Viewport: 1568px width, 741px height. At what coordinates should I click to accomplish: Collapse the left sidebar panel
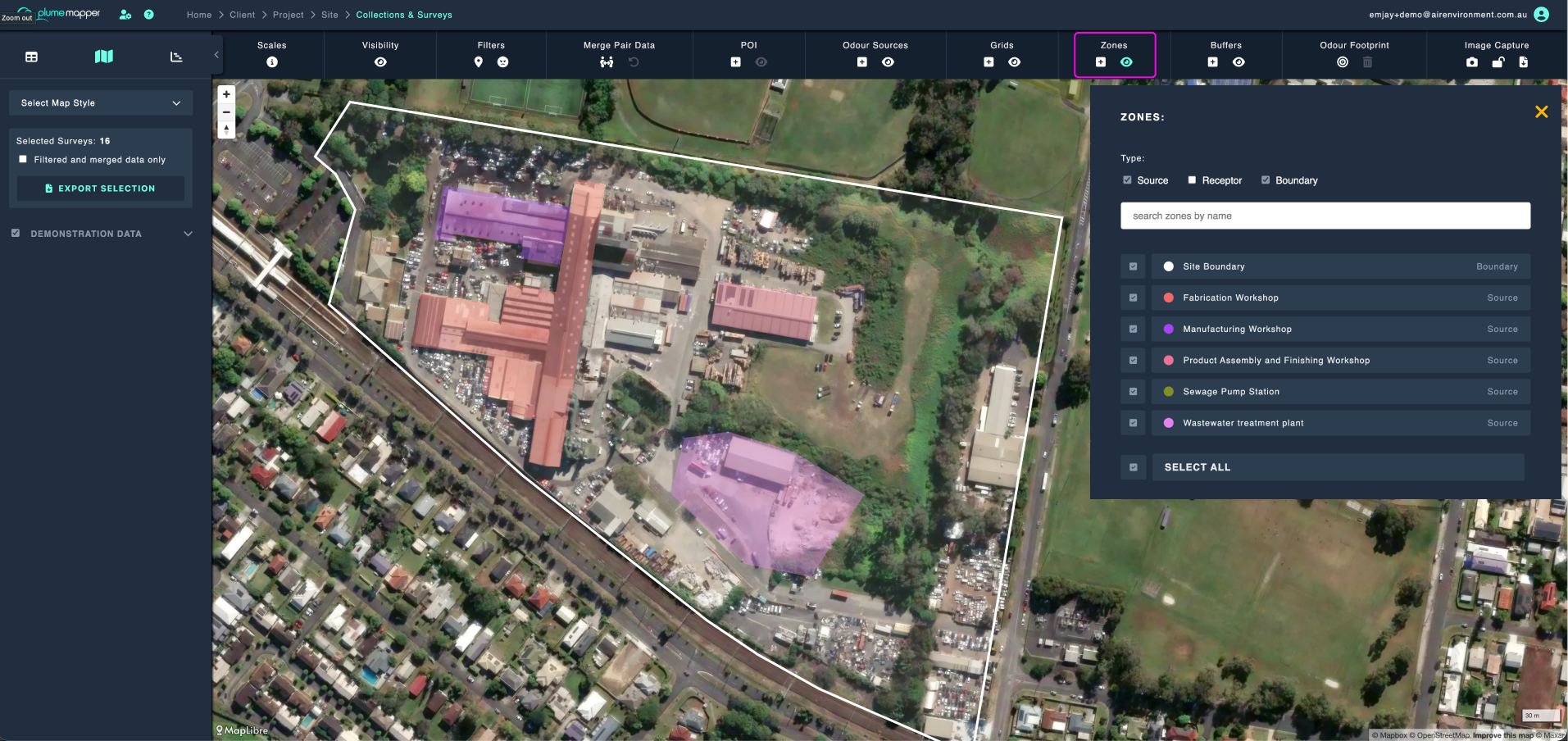(x=216, y=55)
